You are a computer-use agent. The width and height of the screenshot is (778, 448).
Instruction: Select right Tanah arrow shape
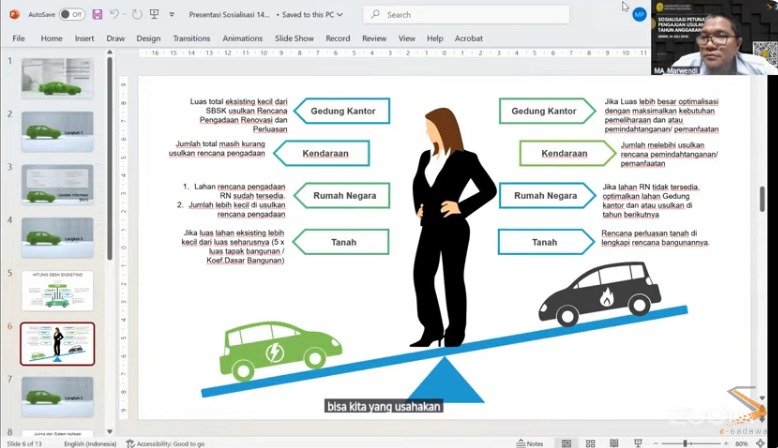coord(546,242)
